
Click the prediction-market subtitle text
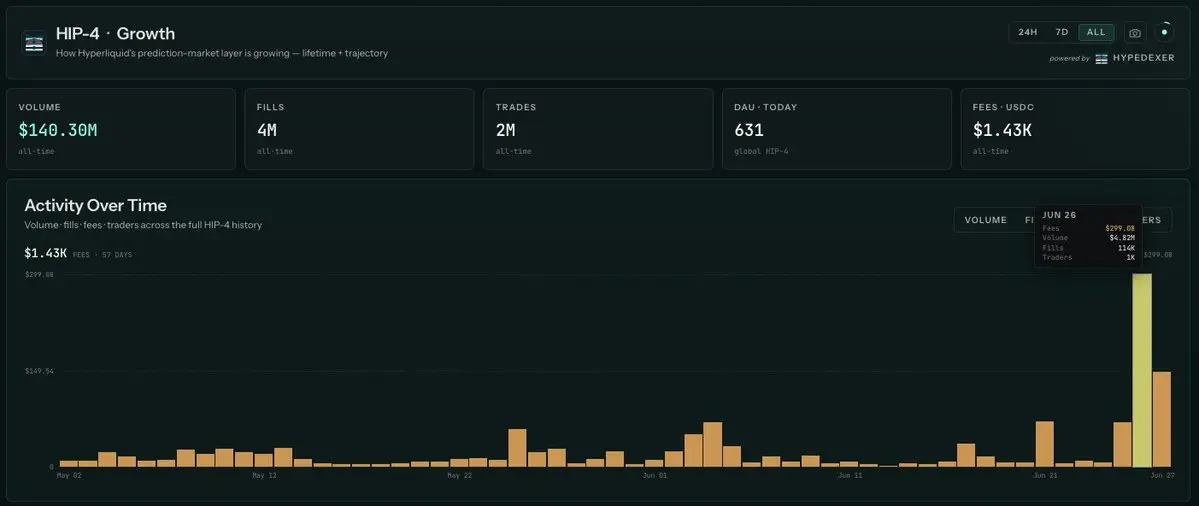click(222, 54)
